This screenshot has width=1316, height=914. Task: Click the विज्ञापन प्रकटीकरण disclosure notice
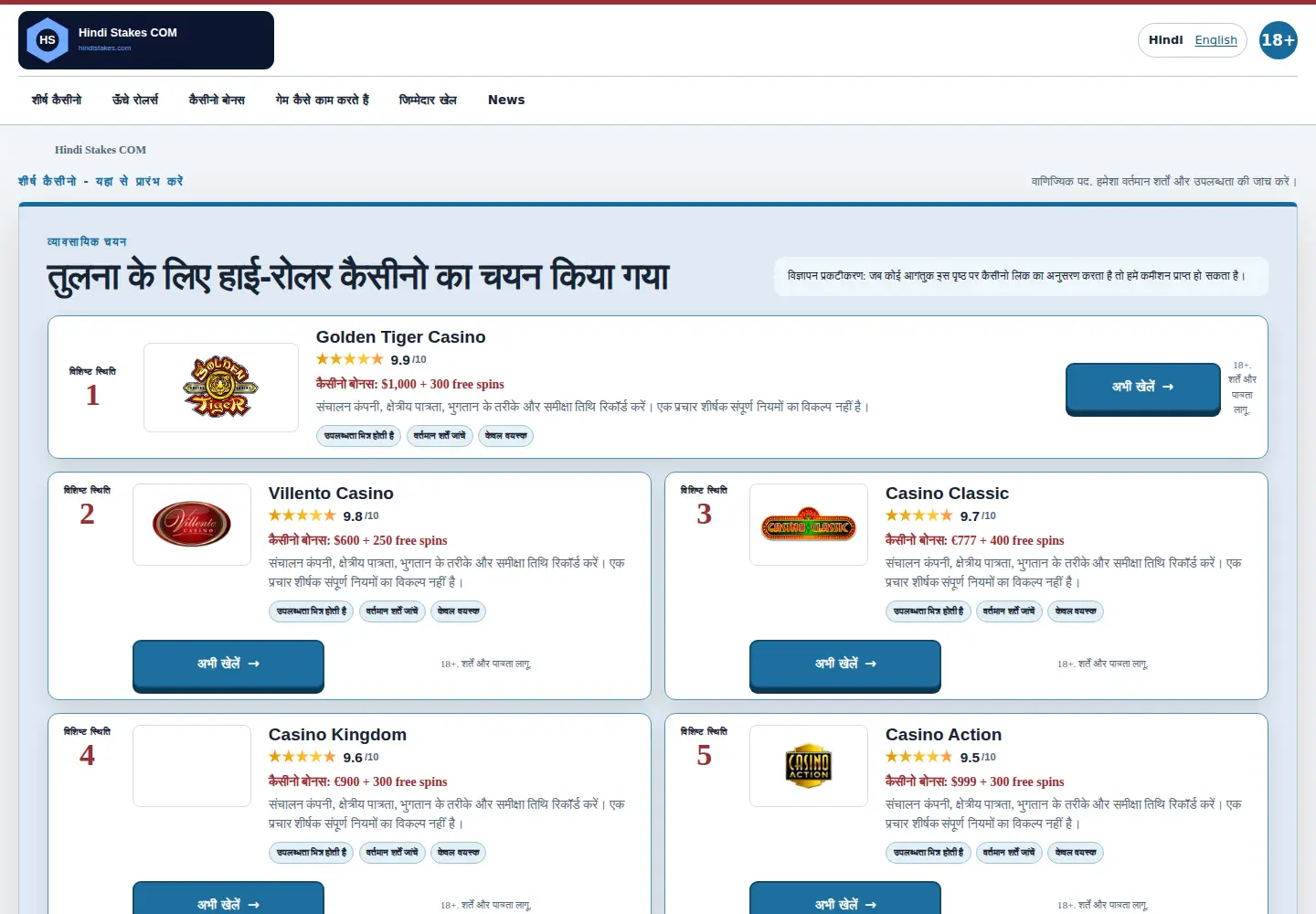[x=1021, y=276]
